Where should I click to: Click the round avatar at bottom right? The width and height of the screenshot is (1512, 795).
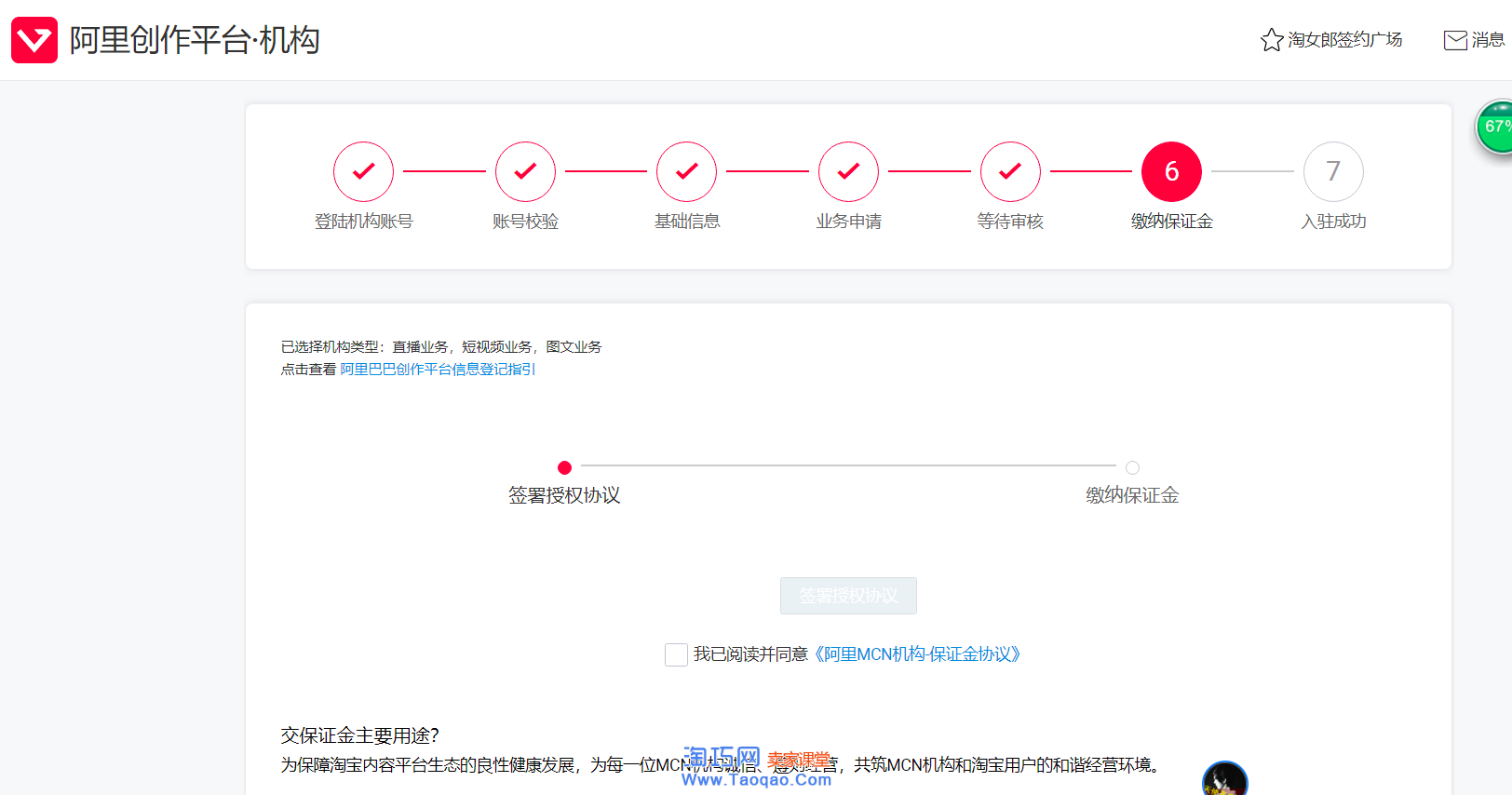click(1225, 780)
